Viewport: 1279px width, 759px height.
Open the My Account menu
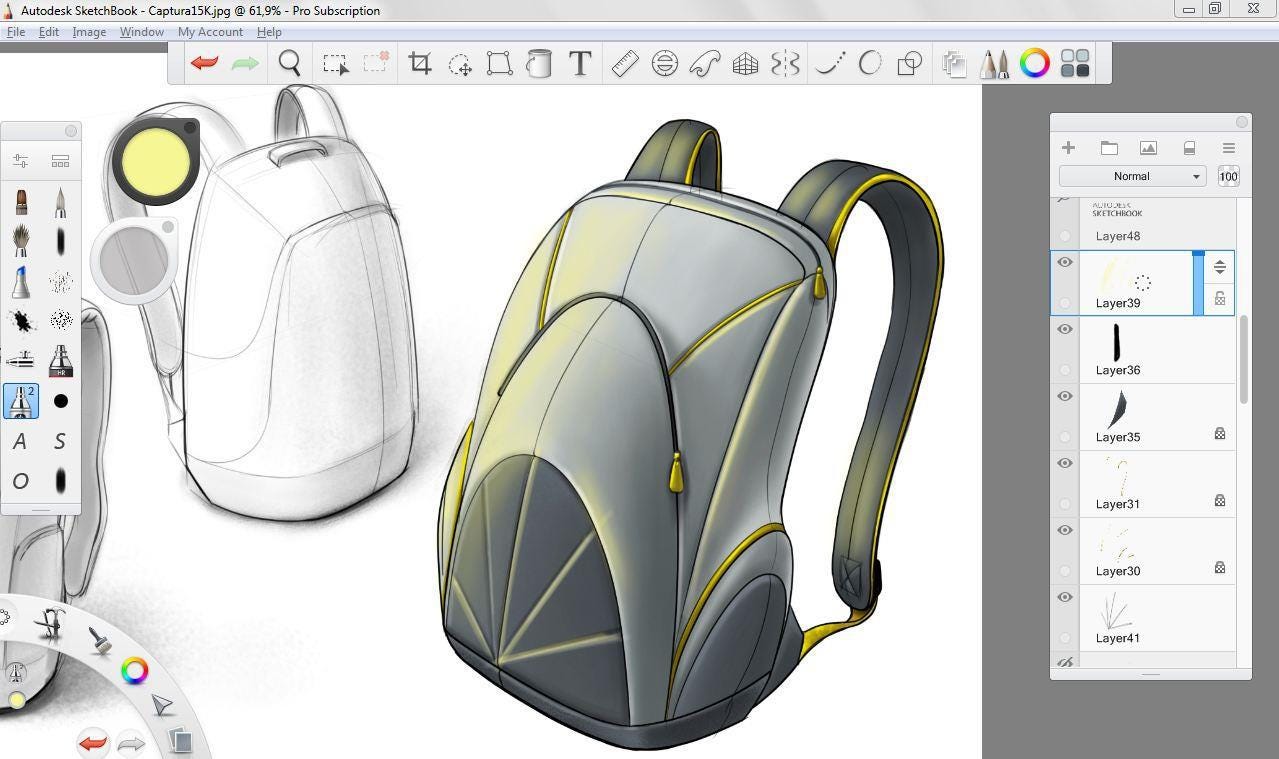click(x=210, y=32)
